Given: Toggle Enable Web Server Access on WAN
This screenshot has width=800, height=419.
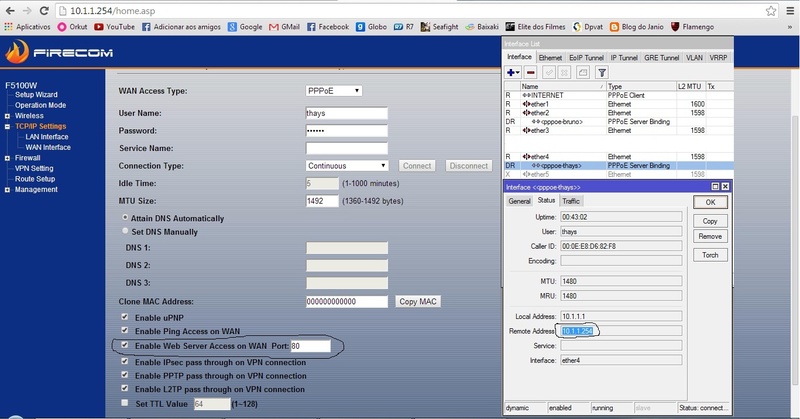Looking at the screenshot, I should click(x=124, y=345).
